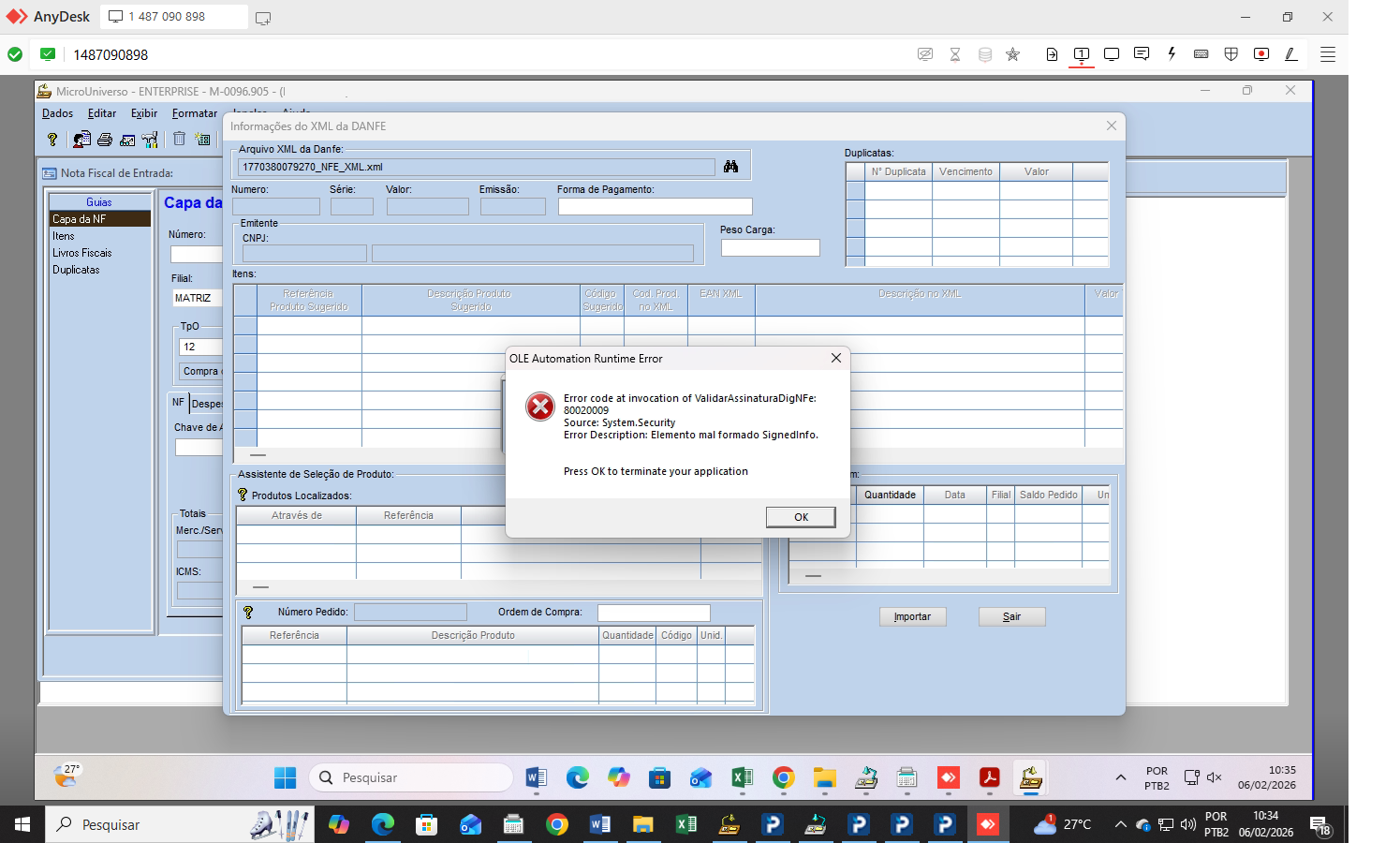
Task: Click the printer icon in MicroUniverso toolbar
Action: click(105, 140)
